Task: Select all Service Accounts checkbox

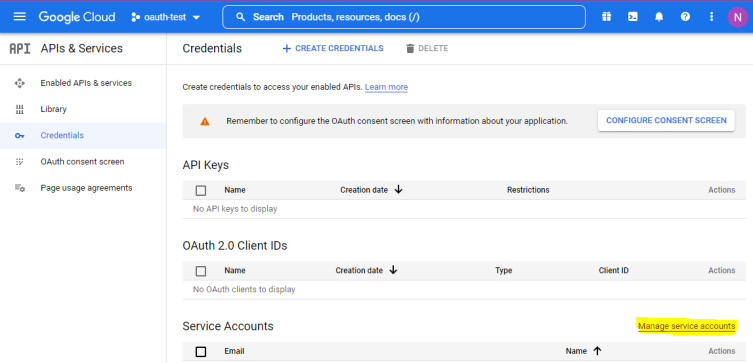Action: tap(201, 352)
